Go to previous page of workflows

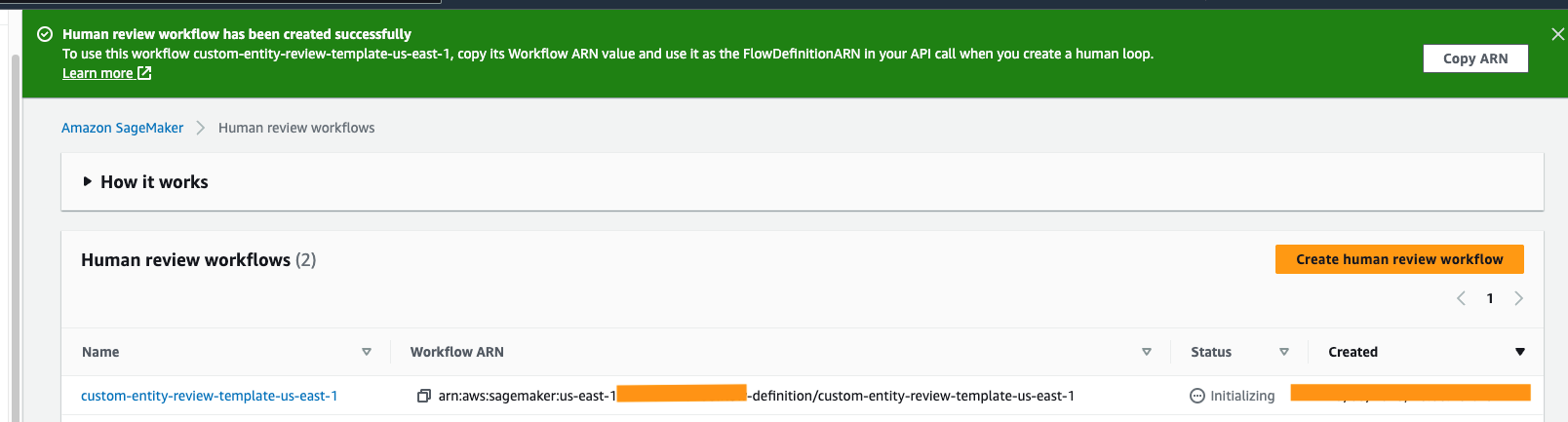[1461, 298]
